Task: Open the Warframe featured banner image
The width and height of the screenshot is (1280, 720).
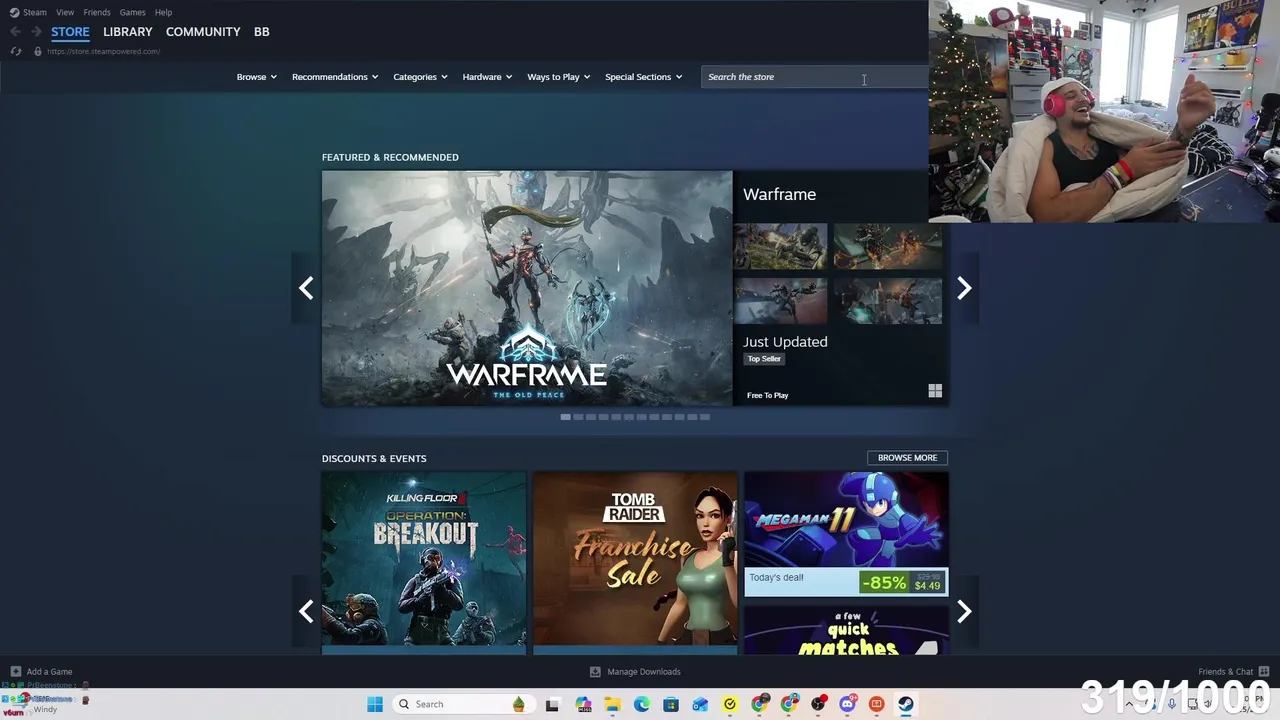Action: point(527,288)
